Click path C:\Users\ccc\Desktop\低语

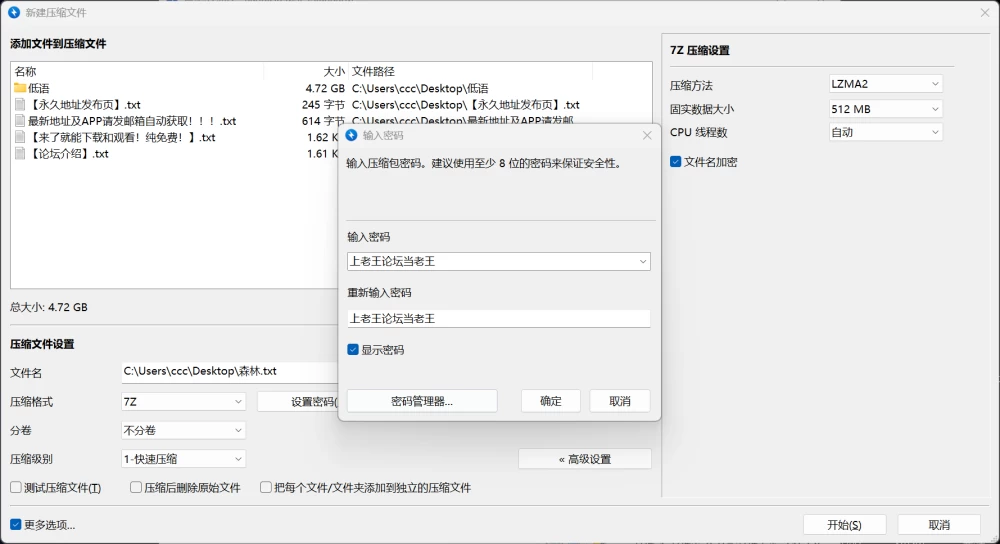[420, 88]
